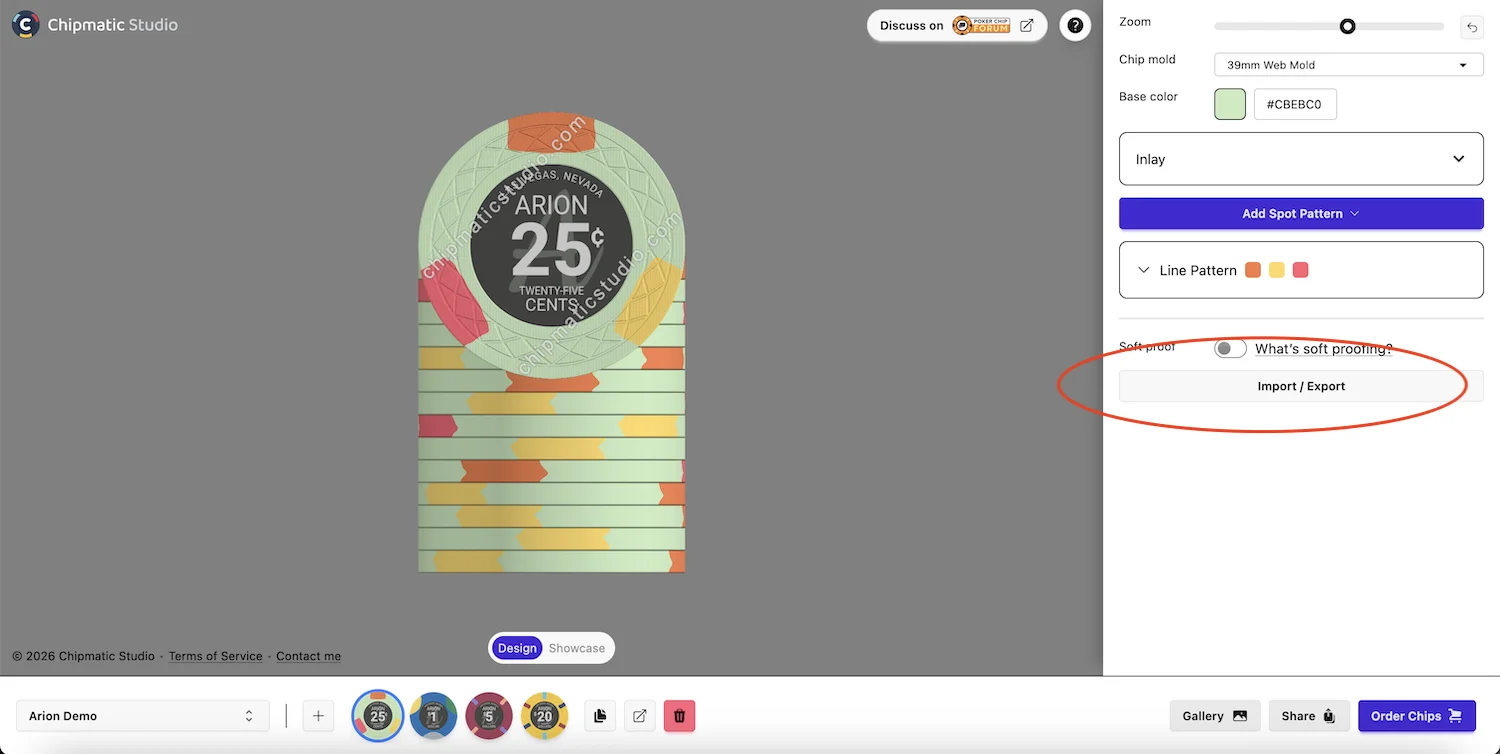This screenshot has width=1500, height=754.
Task: Click the orange Line Pattern color swatch
Action: click(x=1253, y=270)
